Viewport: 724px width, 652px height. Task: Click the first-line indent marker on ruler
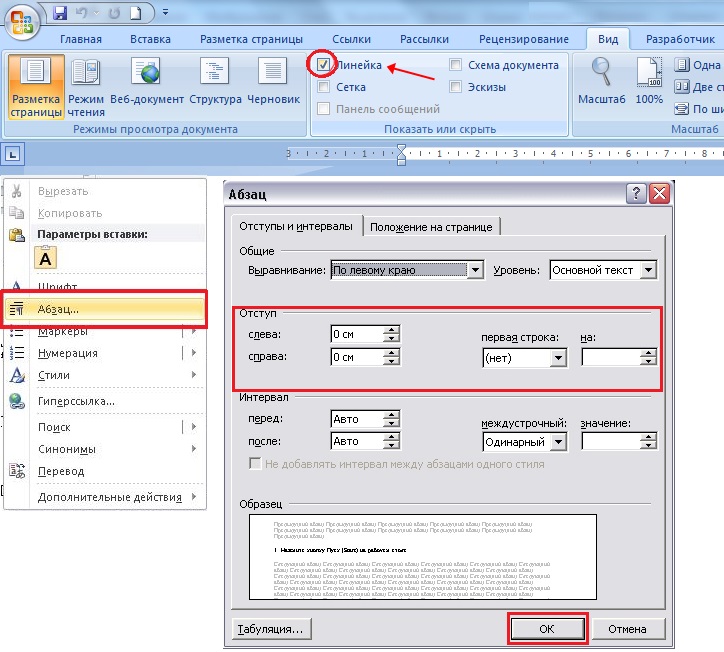tap(401, 148)
